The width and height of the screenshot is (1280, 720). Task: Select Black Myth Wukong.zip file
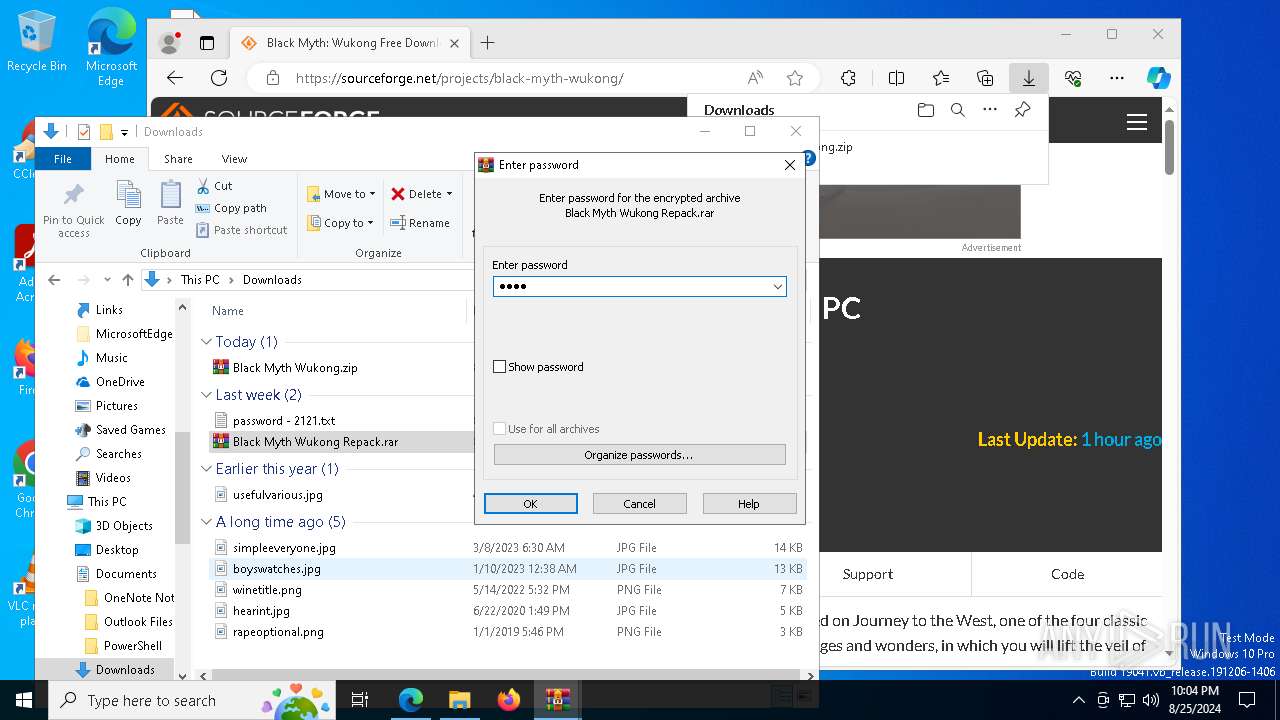click(x=295, y=368)
